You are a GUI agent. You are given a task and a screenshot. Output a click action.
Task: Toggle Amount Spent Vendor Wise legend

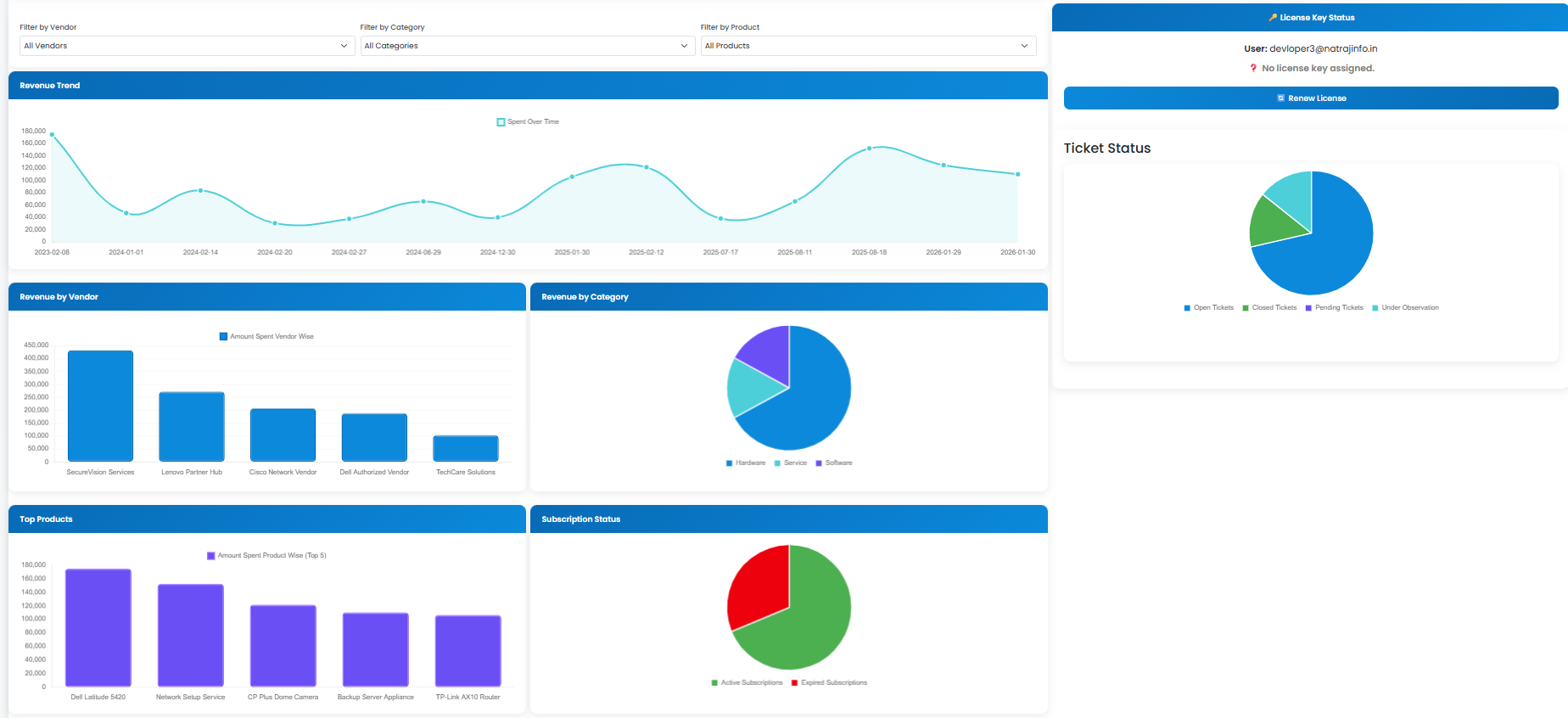click(x=266, y=337)
